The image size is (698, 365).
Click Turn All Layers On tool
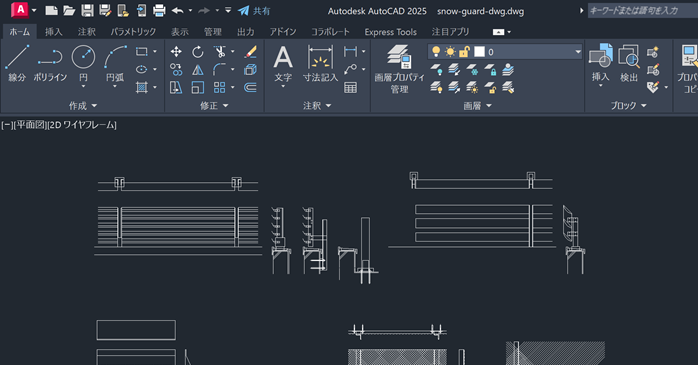436,87
